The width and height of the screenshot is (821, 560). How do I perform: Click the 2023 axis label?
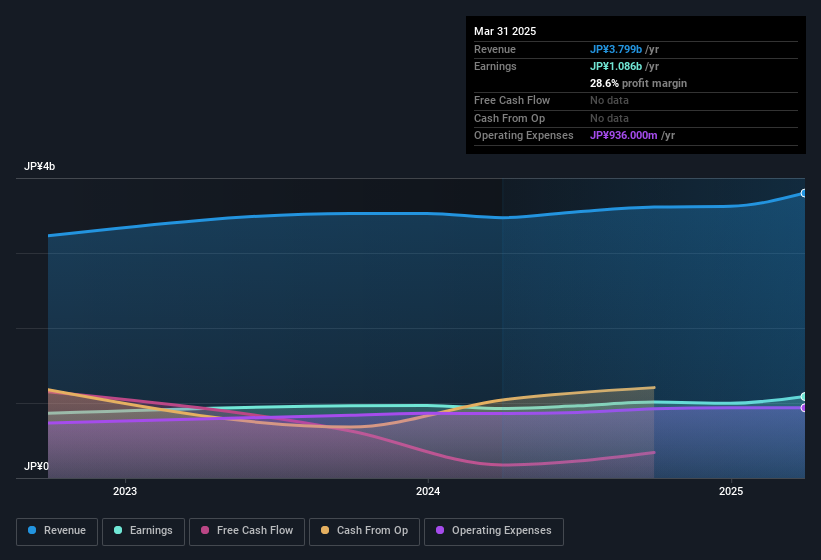125,491
